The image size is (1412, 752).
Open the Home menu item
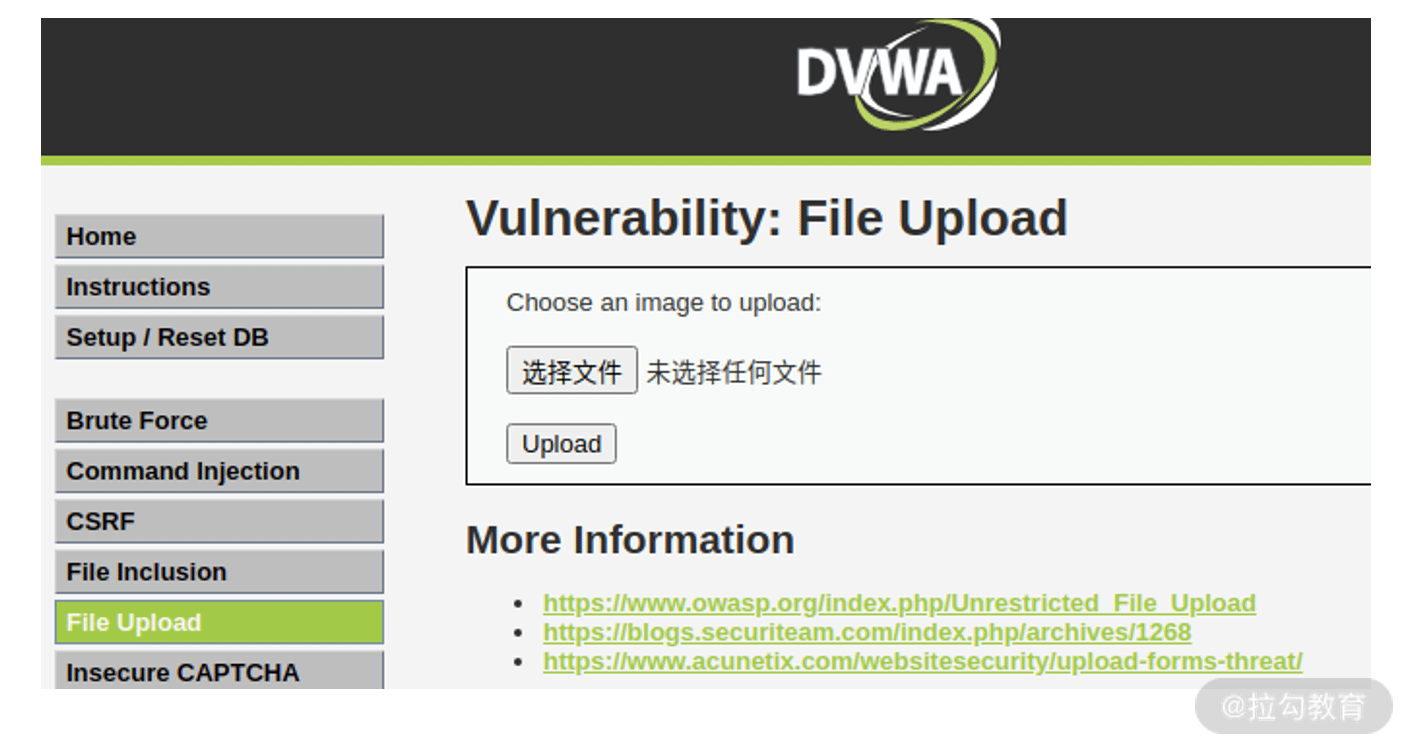(x=219, y=237)
